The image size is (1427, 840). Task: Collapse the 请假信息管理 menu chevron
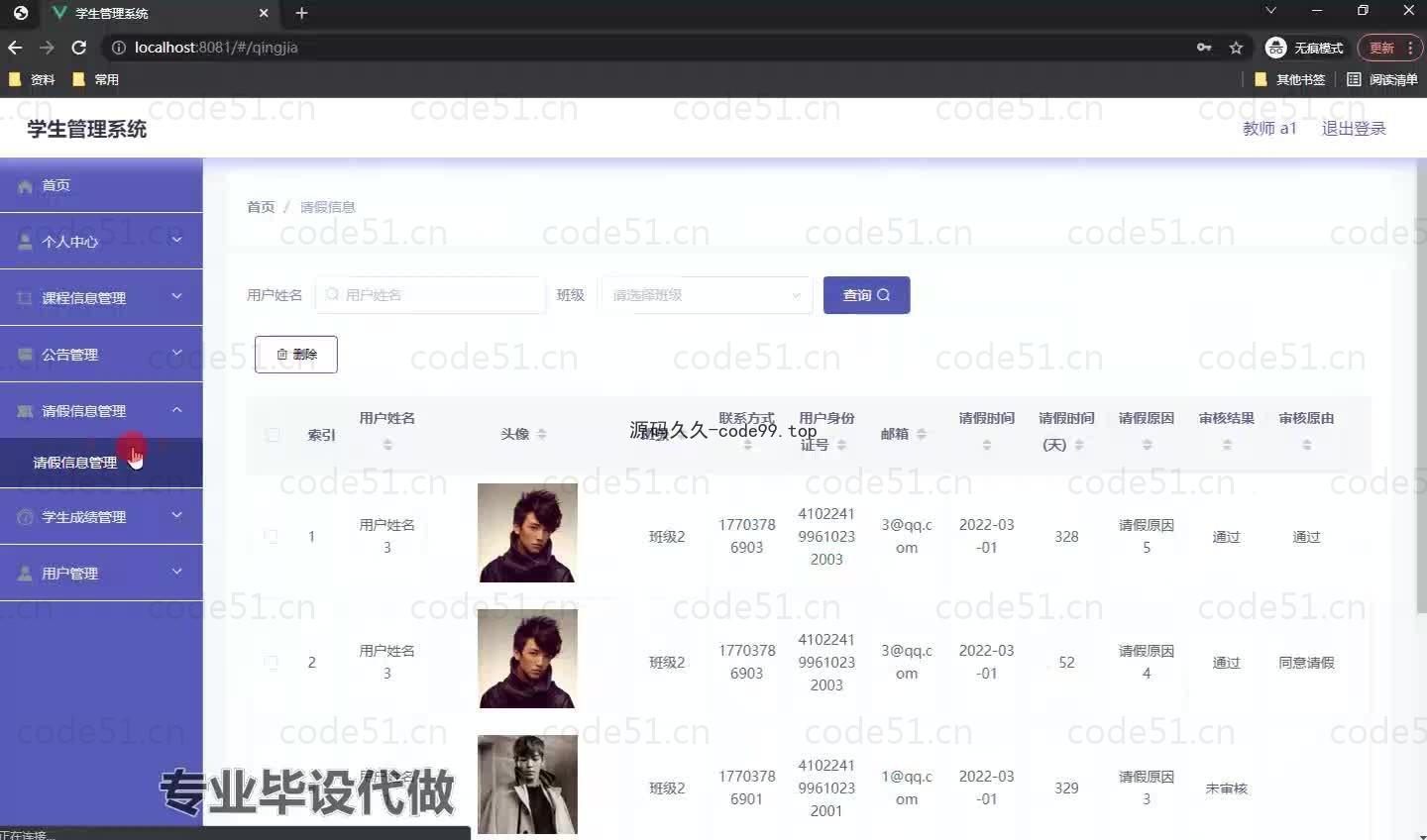pyautogui.click(x=176, y=409)
